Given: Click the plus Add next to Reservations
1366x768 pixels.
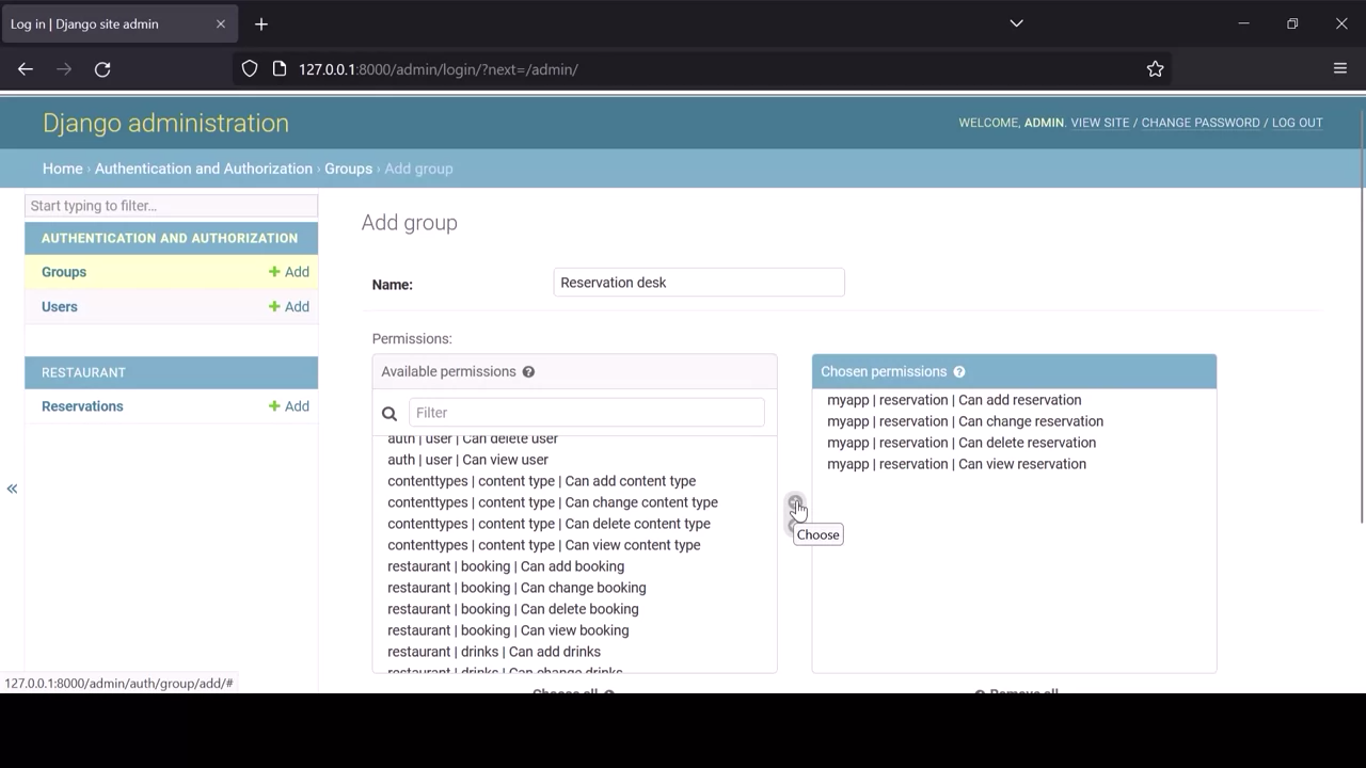Looking at the screenshot, I should [x=289, y=406].
